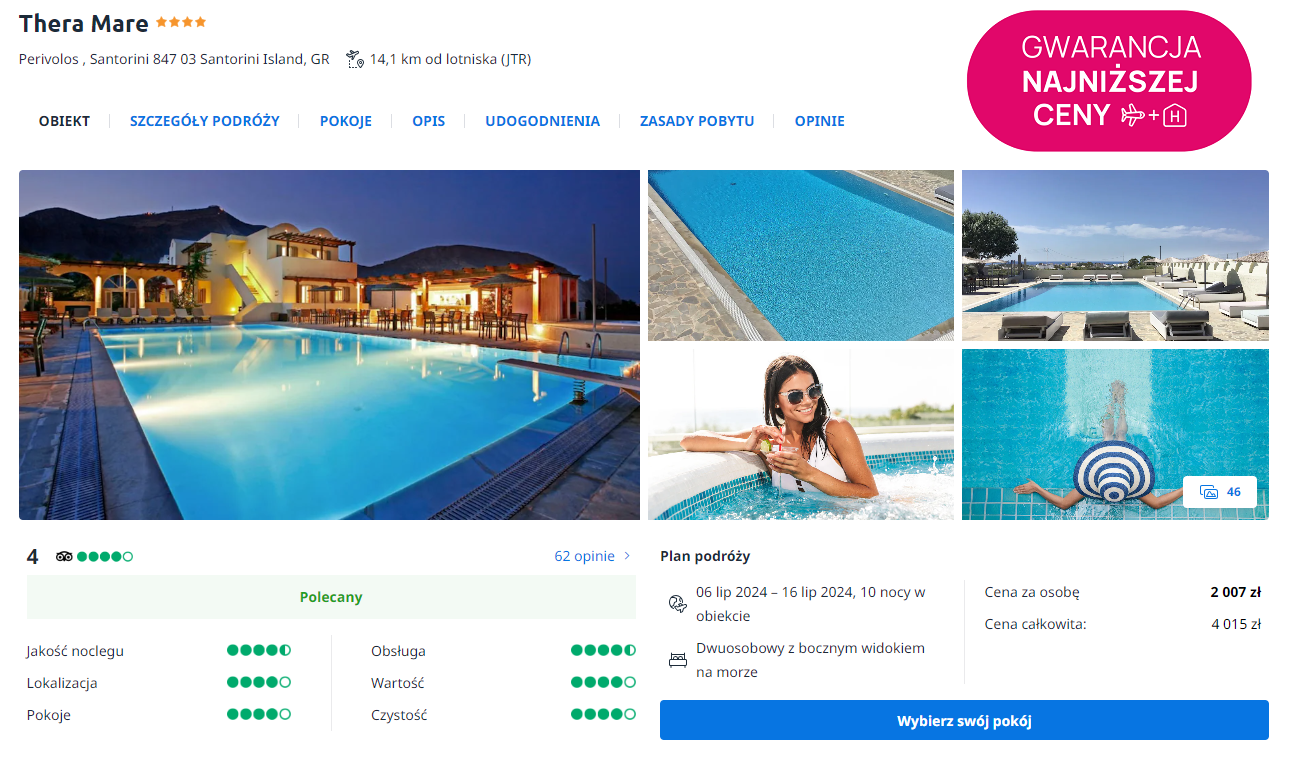
Task: Open the large night pool photo
Action: [329, 345]
